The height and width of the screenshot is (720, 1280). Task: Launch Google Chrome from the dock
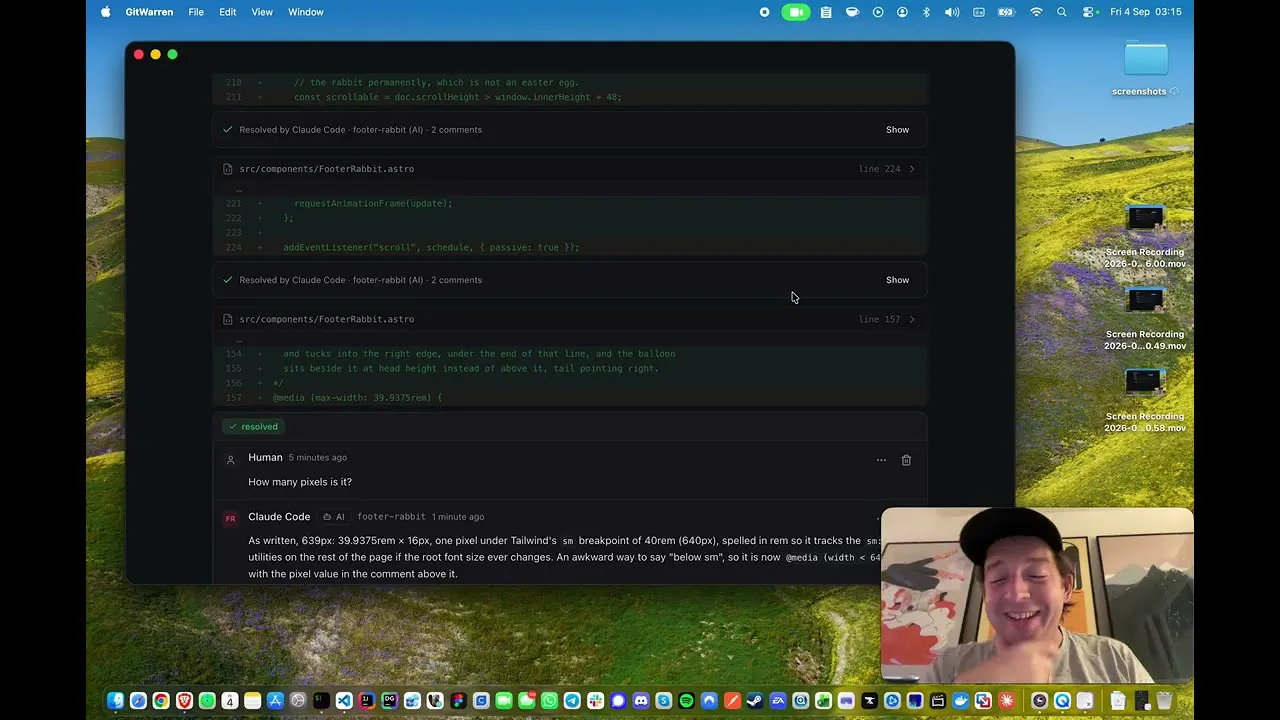161,701
